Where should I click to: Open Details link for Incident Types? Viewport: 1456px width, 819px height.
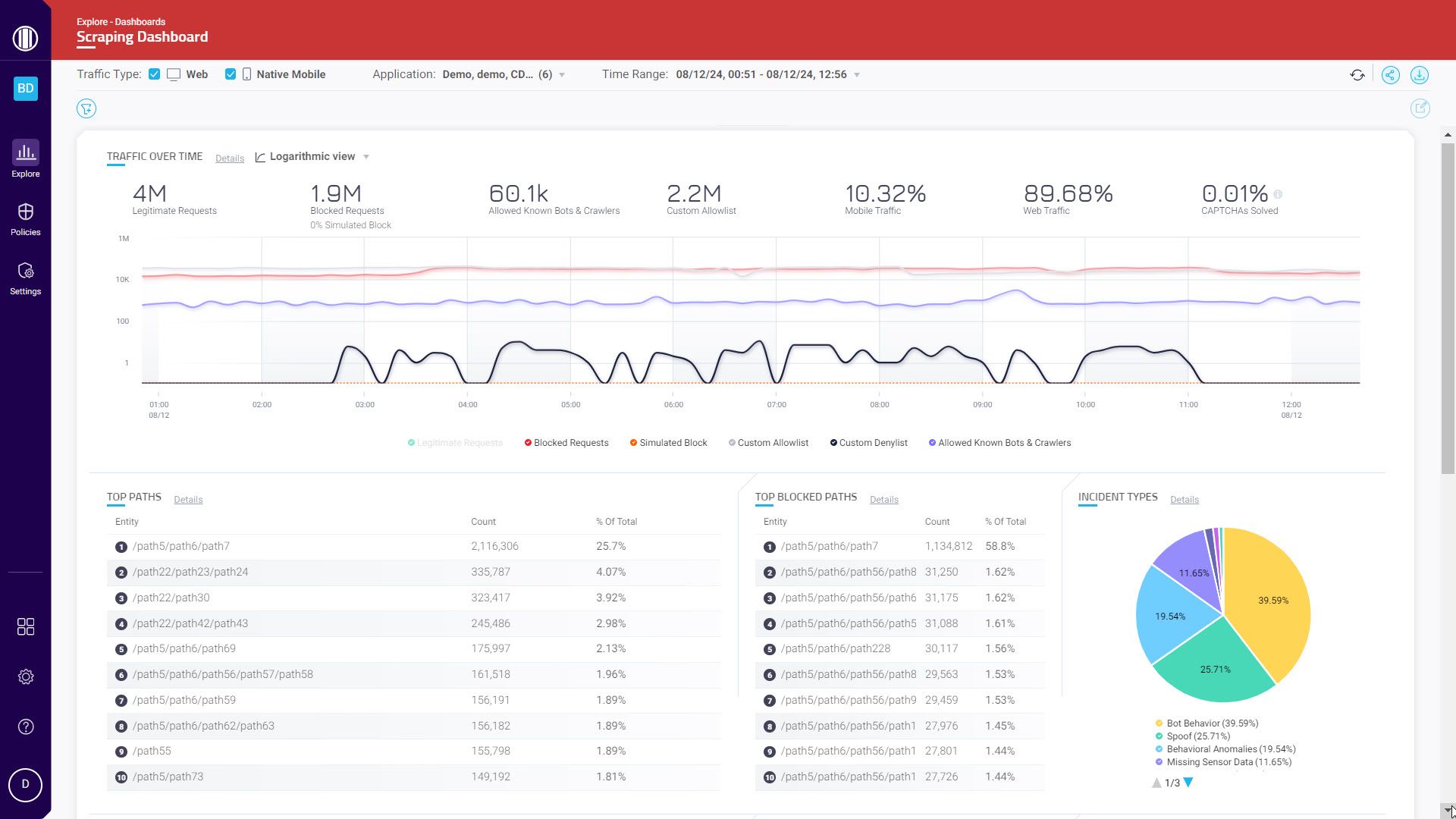1184,500
